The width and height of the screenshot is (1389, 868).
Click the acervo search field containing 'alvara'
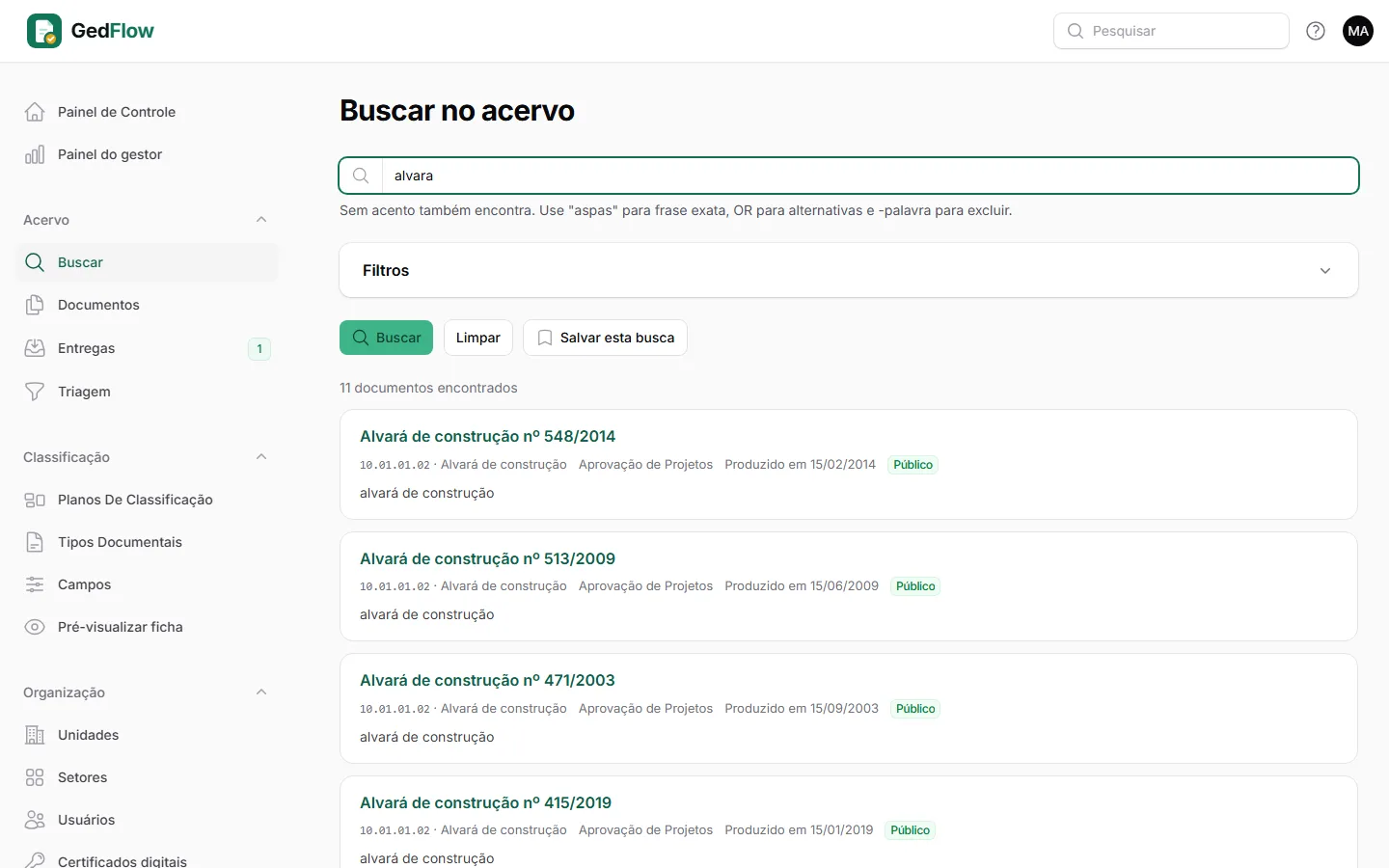(x=849, y=176)
